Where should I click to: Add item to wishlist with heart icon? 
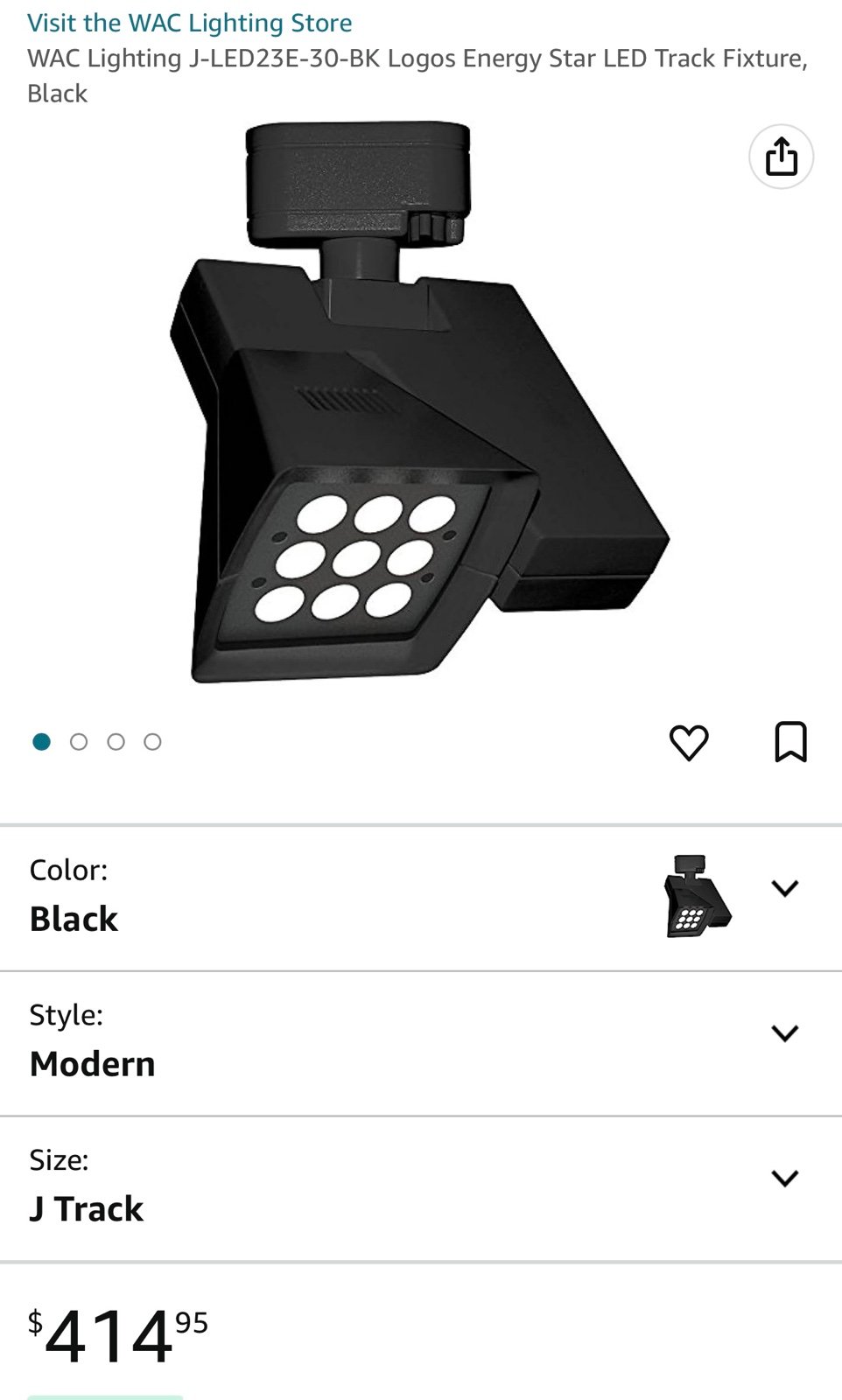(x=689, y=743)
